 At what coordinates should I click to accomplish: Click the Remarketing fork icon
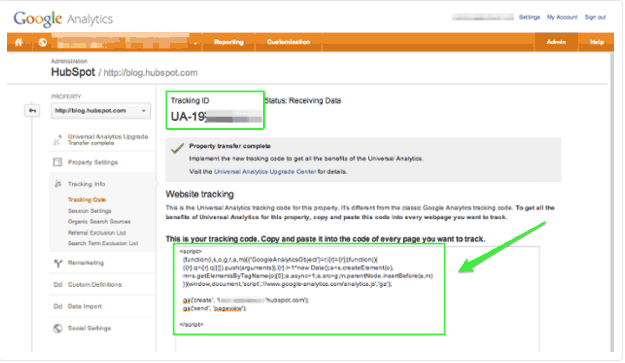58,263
